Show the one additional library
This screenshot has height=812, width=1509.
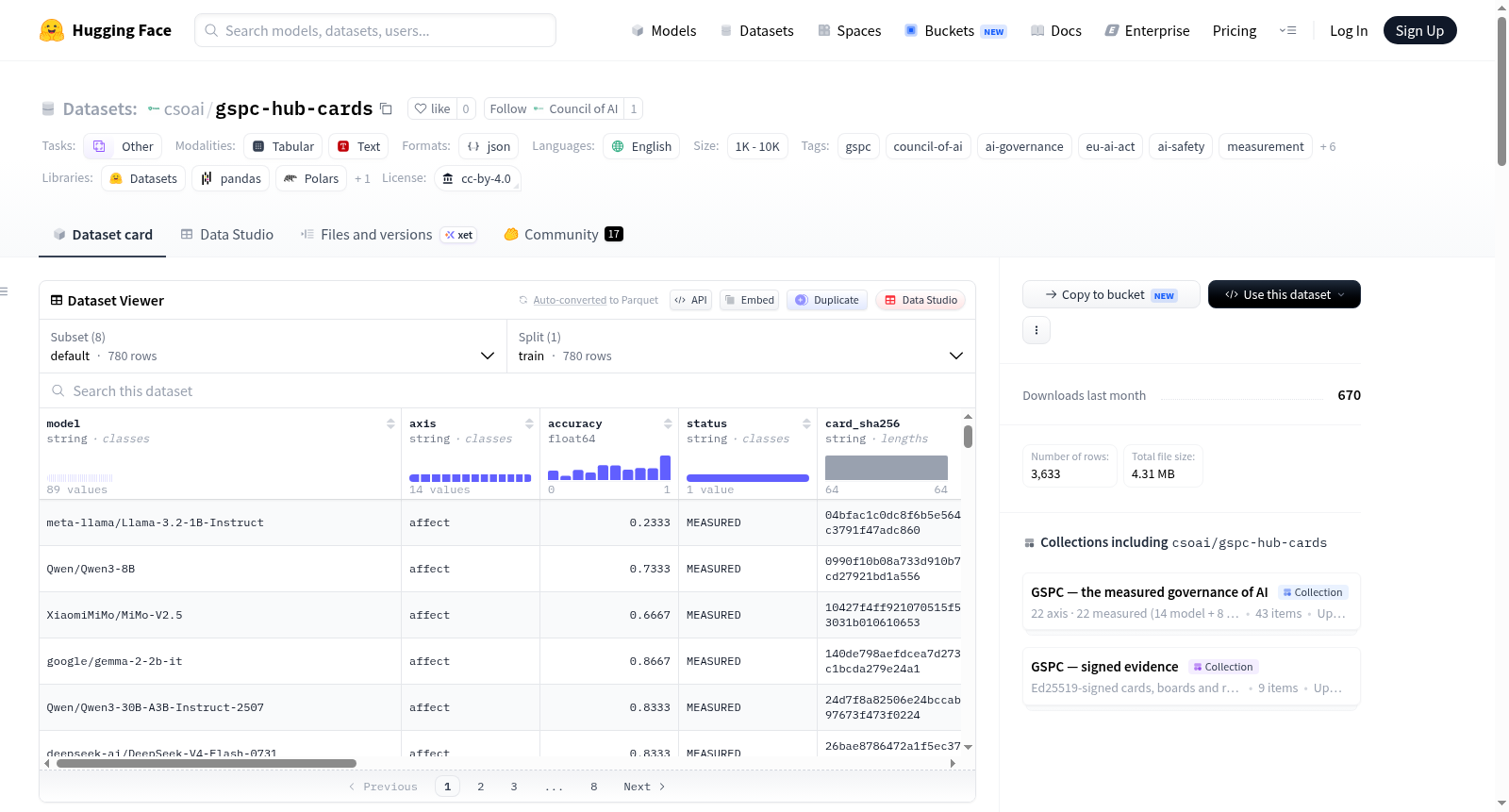[362, 178]
